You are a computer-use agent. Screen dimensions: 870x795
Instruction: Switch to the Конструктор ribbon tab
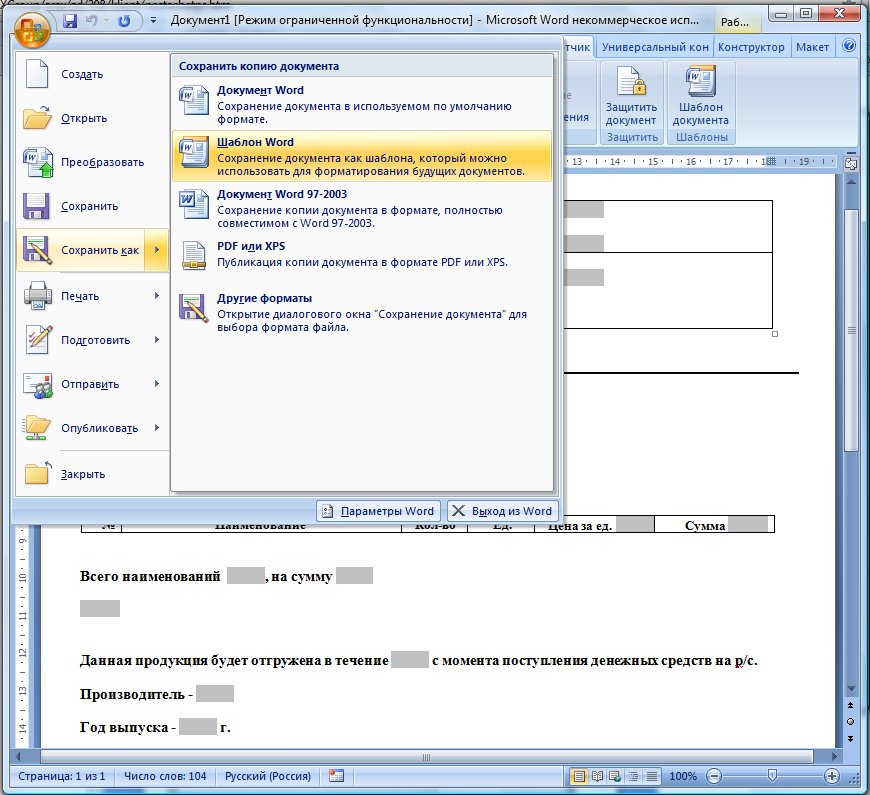click(751, 47)
